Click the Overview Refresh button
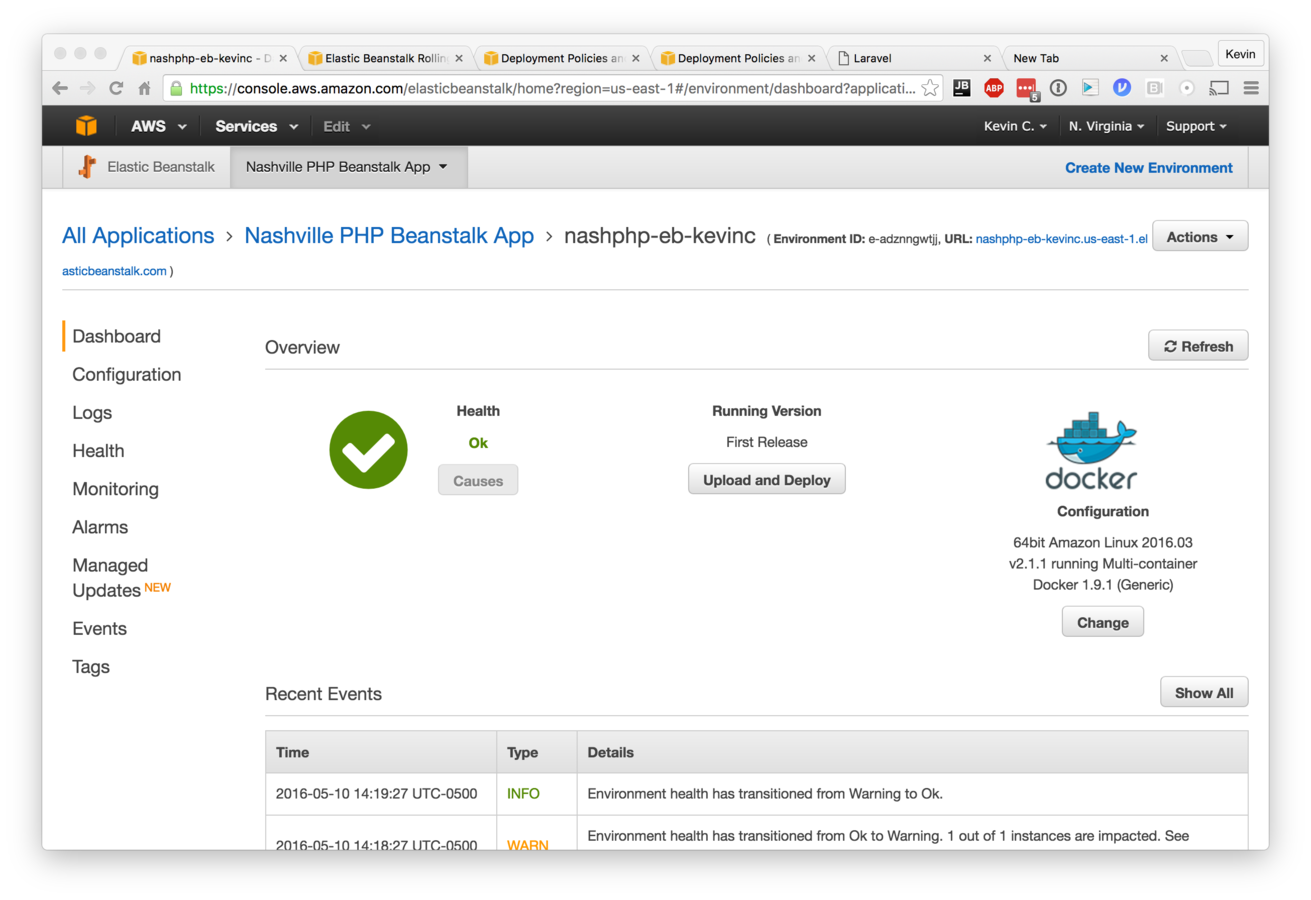 click(x=1198, y=346)
